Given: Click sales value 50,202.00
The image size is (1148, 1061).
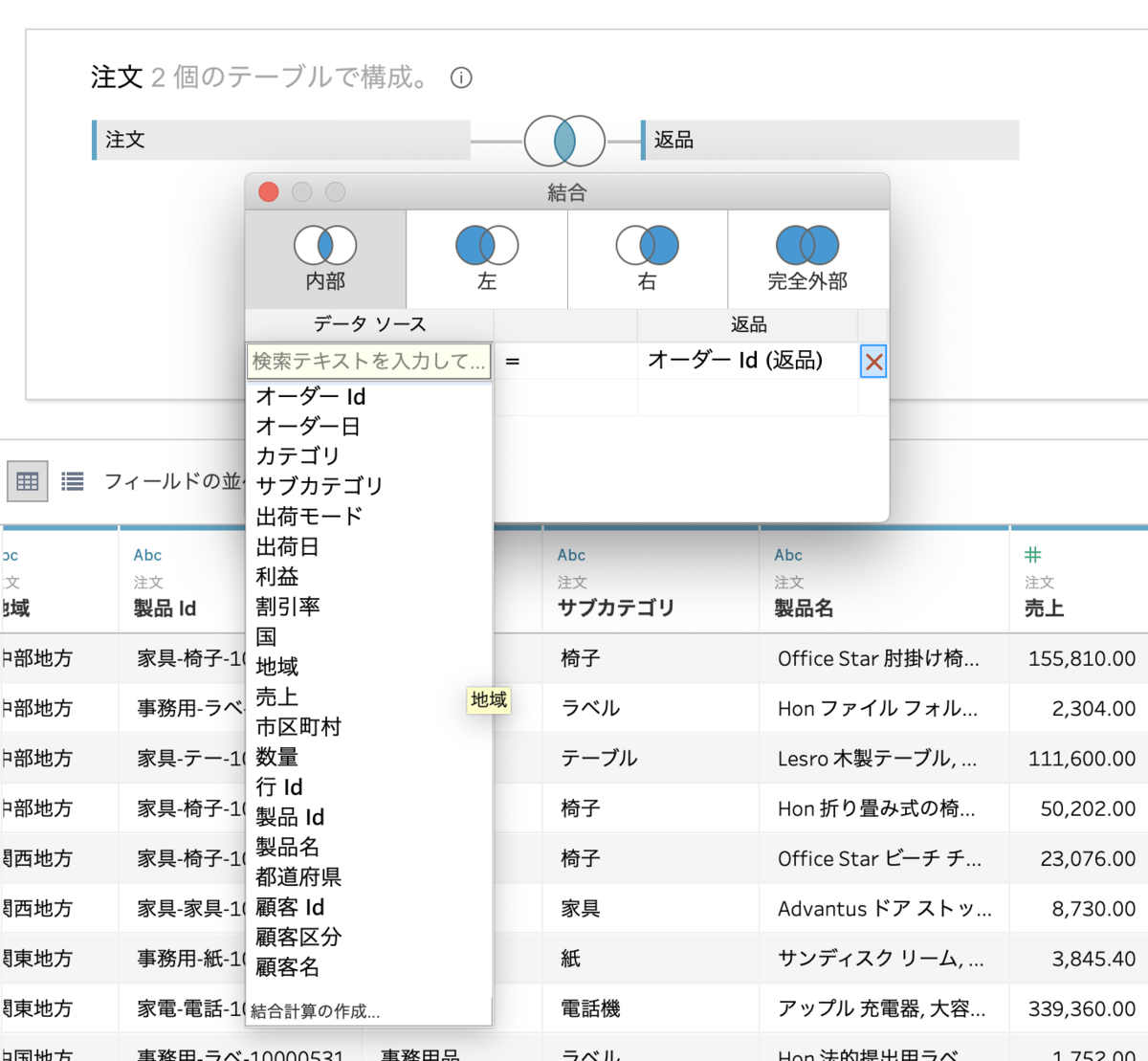Looking at the screenshot, I should [x=1088, y=808].
